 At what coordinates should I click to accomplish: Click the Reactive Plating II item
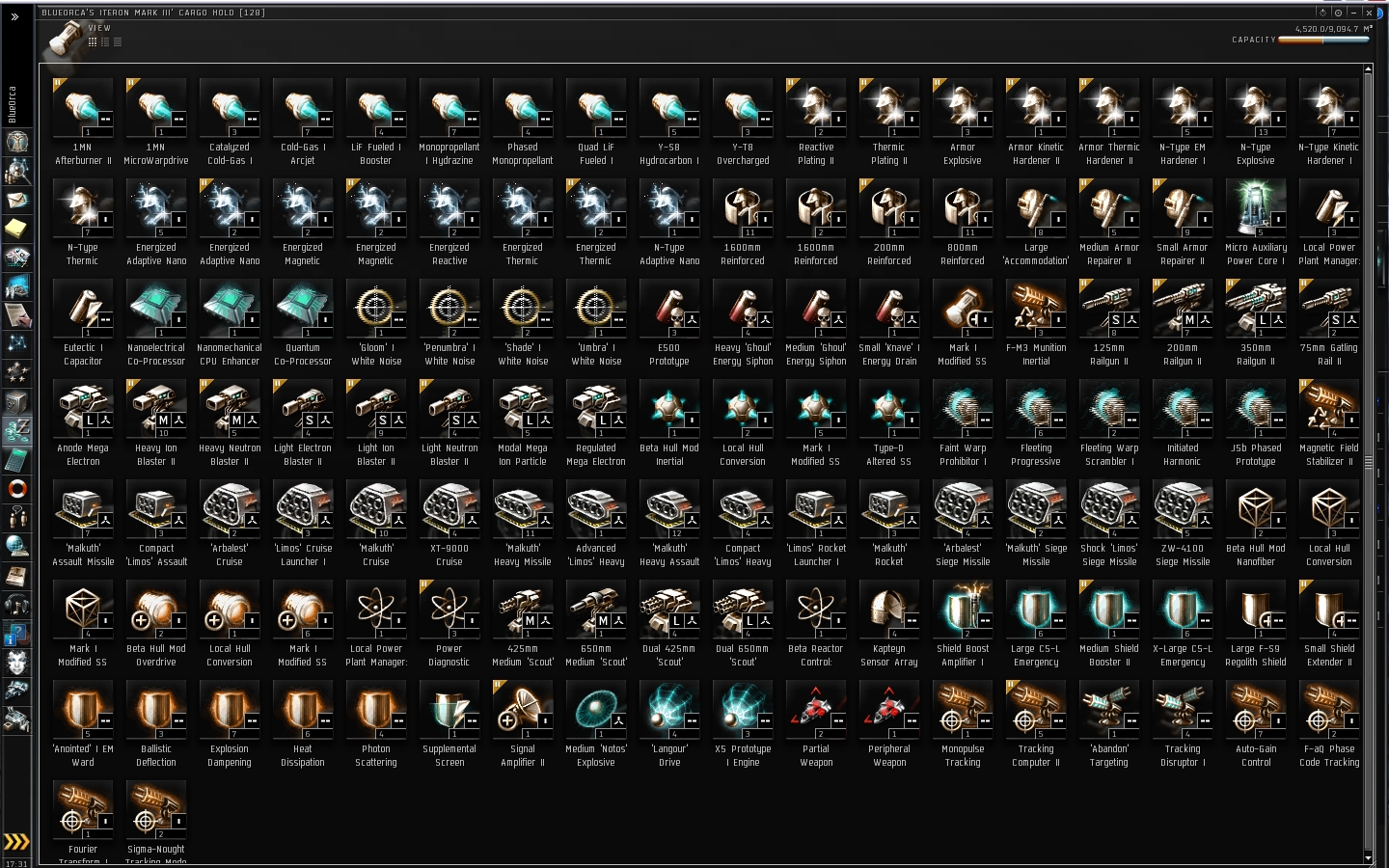[x=816, y=122]
